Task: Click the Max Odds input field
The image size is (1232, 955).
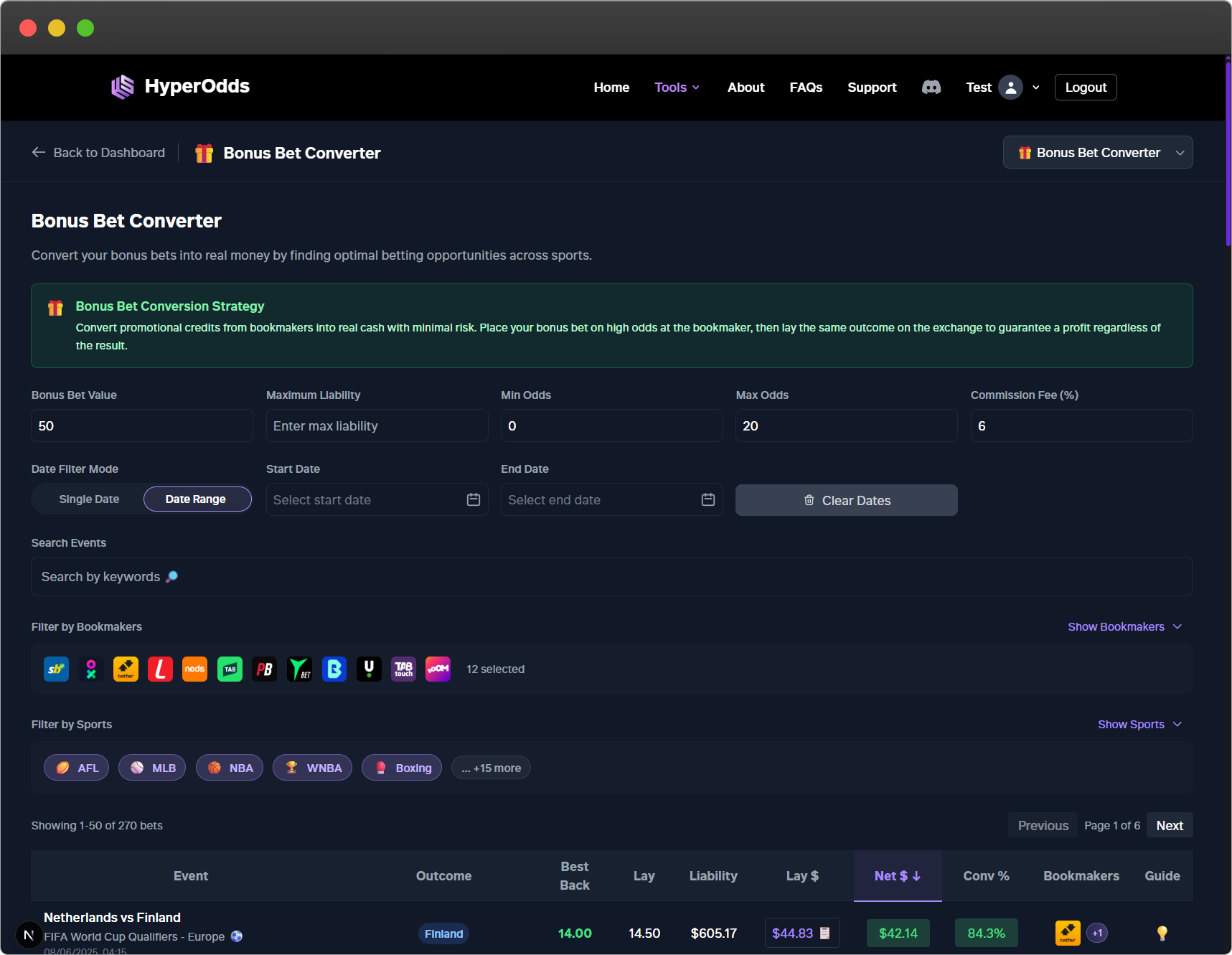Action: pos(847,425)
